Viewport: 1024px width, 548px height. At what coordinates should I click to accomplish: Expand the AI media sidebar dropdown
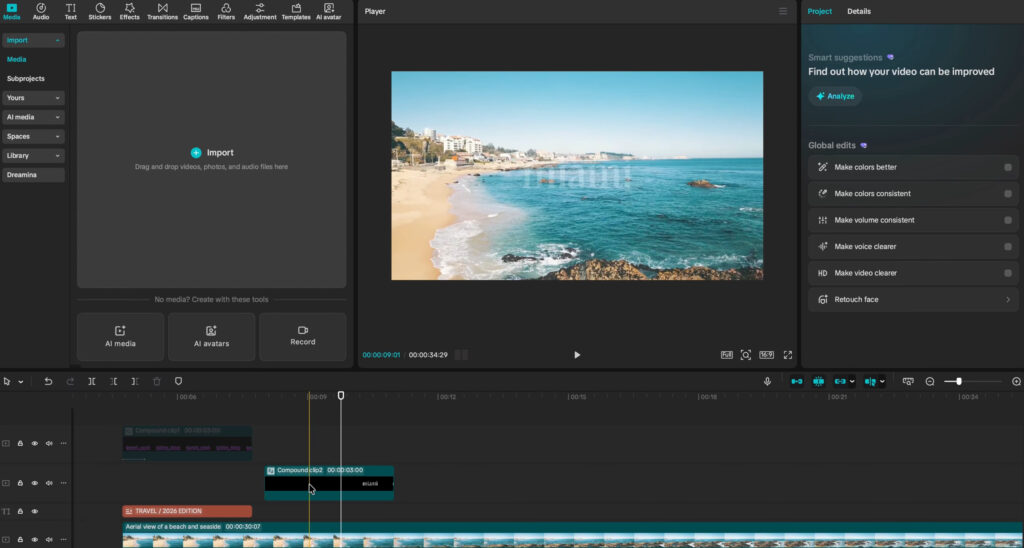tap(33, 117)
